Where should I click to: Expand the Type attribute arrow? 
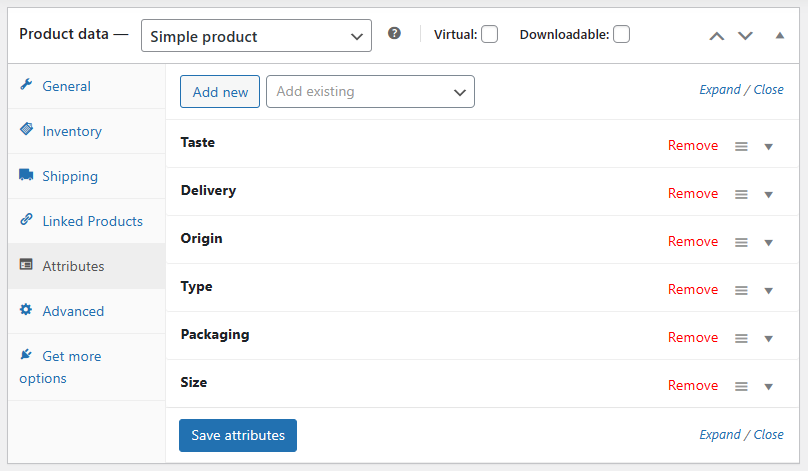(x=768, y=291)
